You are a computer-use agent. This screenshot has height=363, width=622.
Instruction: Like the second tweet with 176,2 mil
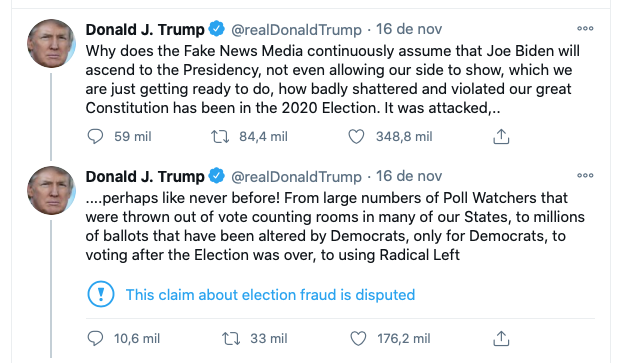(358, 338)
